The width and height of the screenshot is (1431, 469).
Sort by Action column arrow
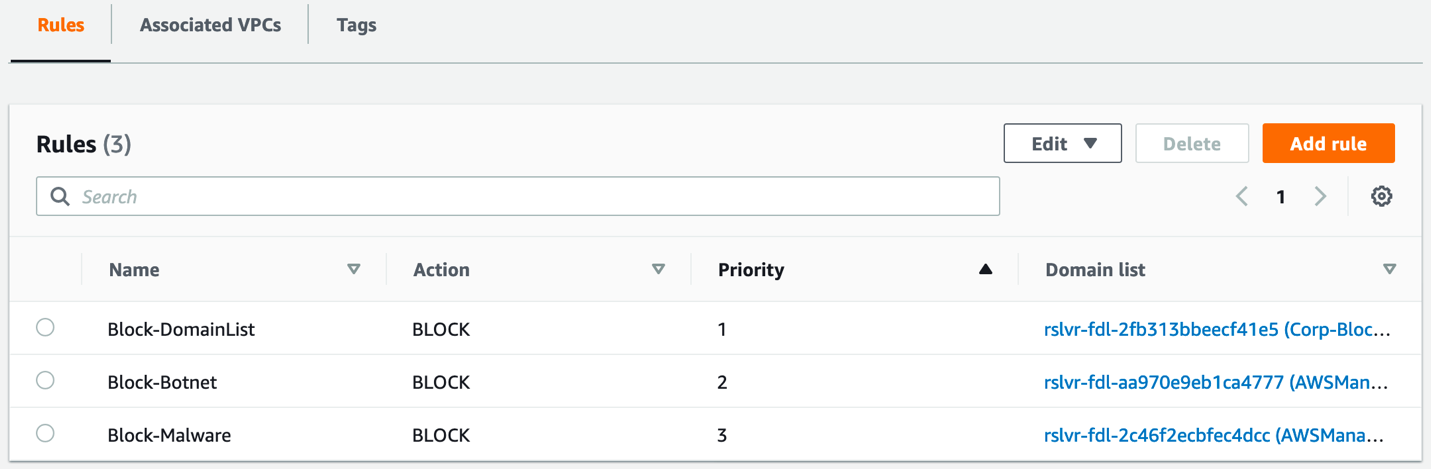pyautogui.click(x=658, y=269)
